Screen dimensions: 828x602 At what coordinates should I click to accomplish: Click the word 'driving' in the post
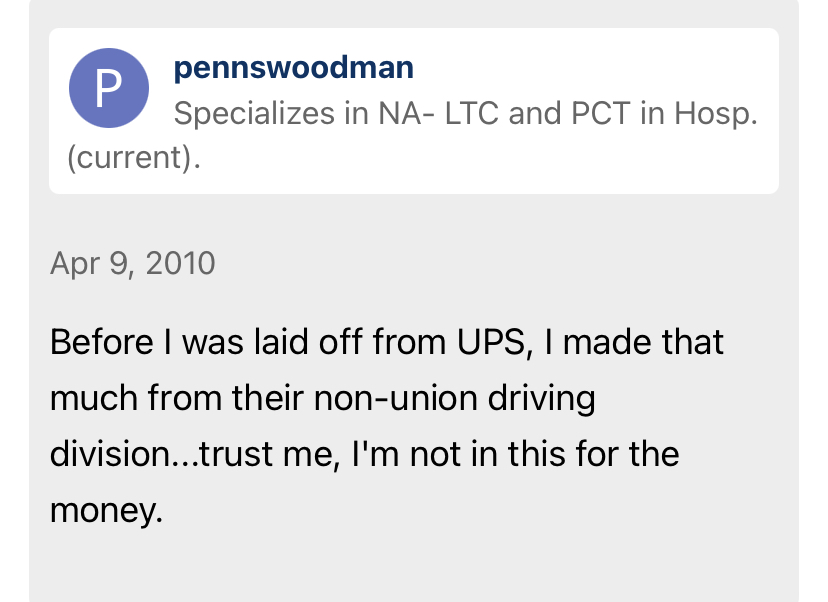541,399
